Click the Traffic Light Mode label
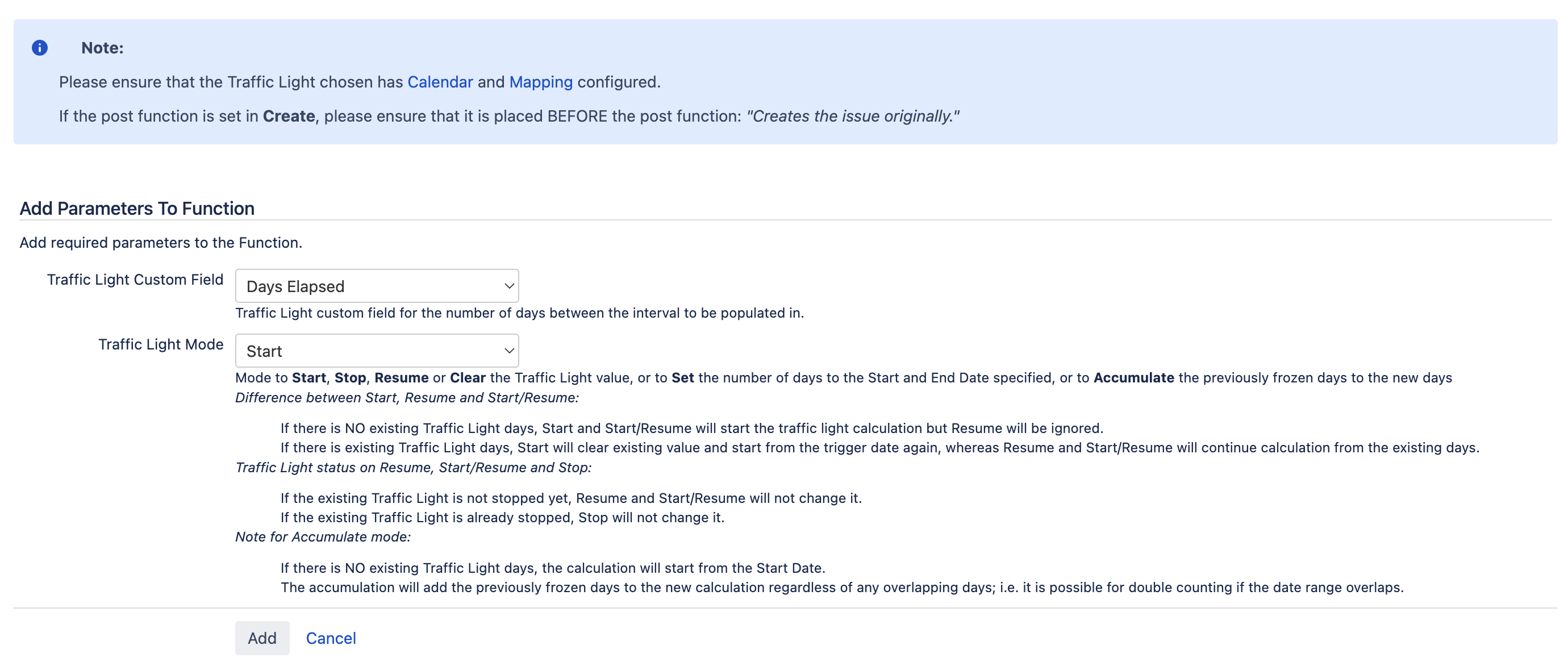Screen dimensions: 1568x666 point(161,344)
